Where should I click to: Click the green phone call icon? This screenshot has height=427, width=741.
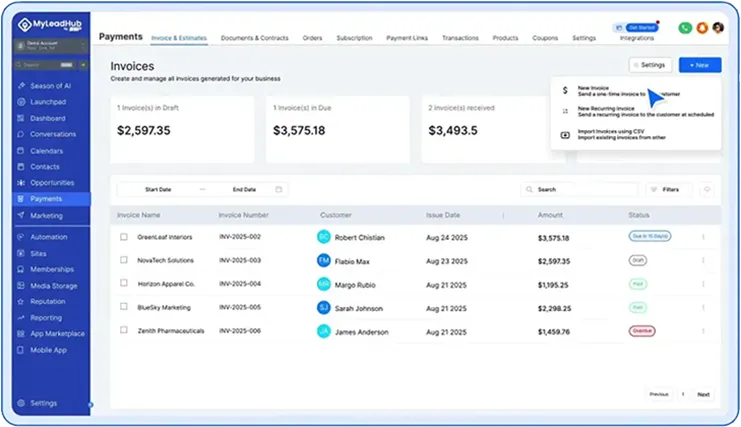685,28
